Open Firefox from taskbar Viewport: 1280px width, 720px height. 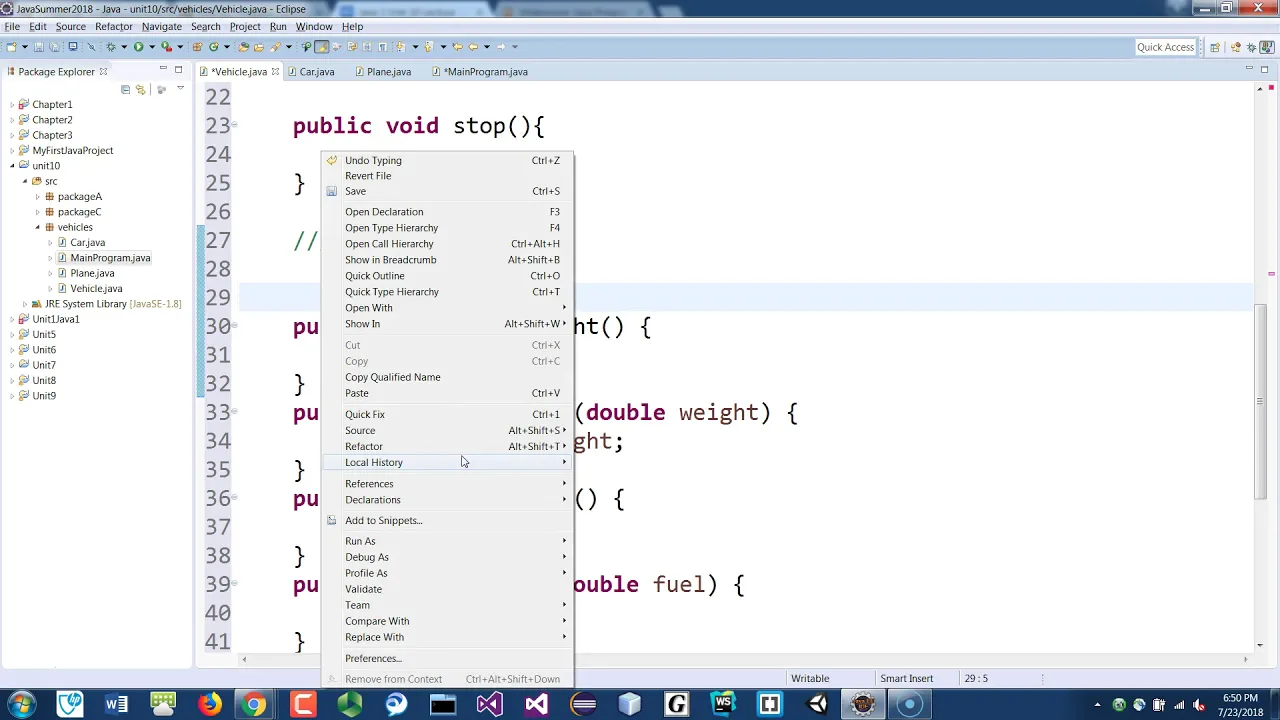pos(209,705)
